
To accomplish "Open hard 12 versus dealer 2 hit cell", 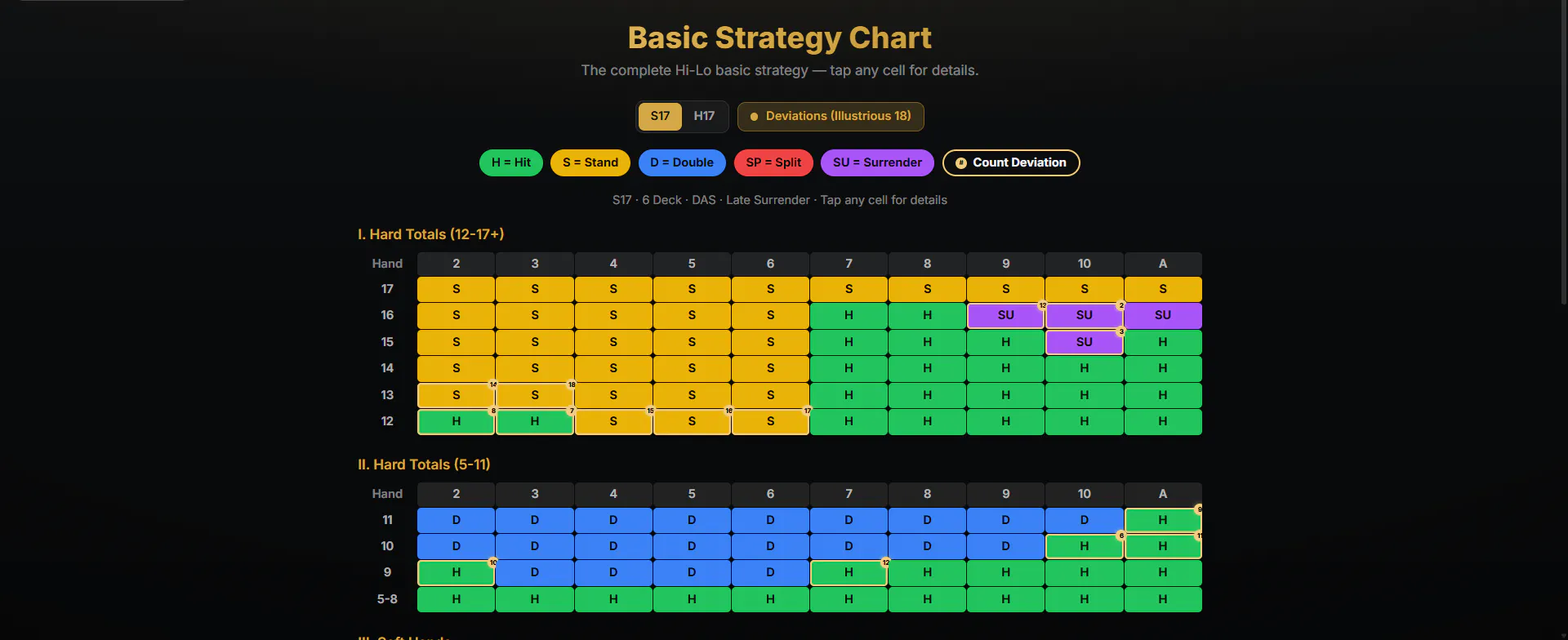I will click(456, 421).
